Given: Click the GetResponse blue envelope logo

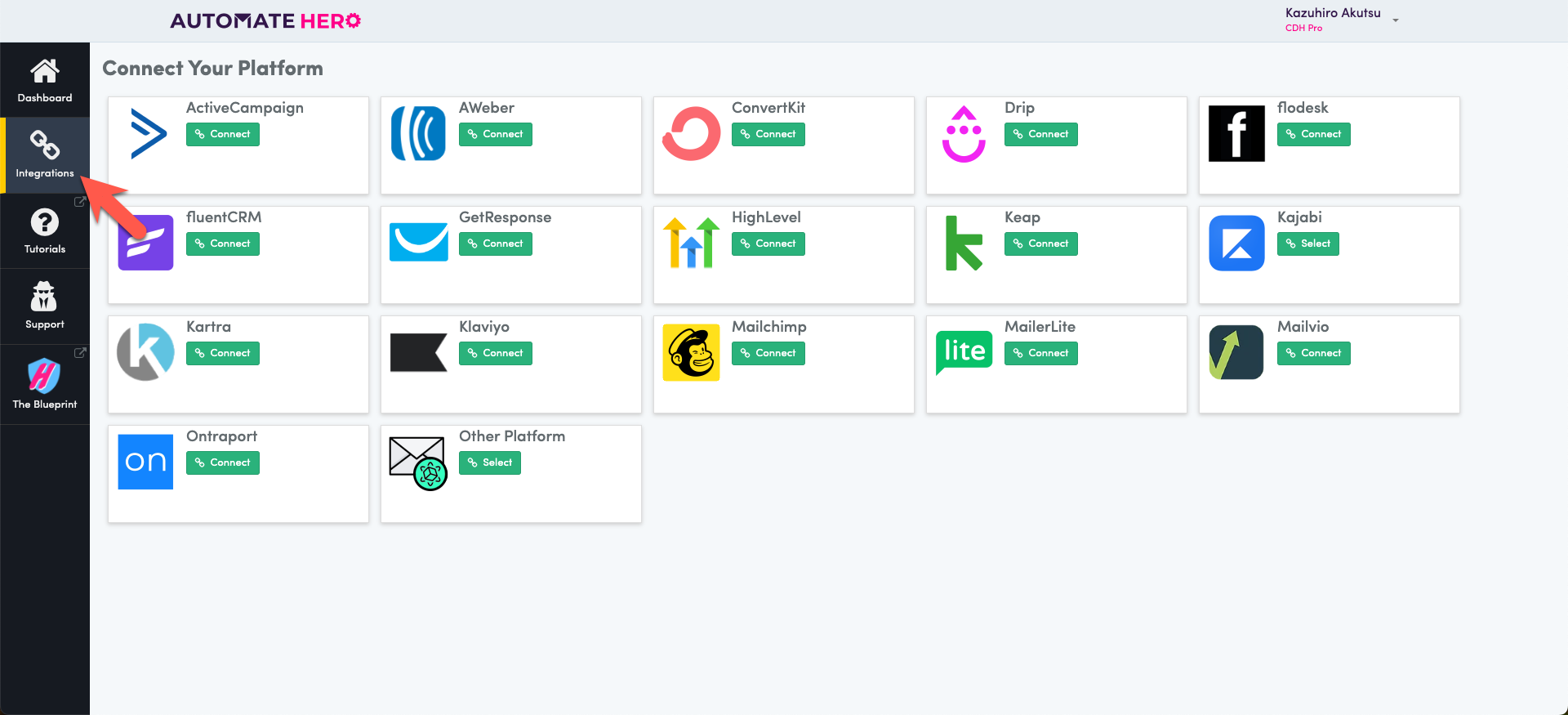Looking at the screenshot, I should pos(418,242).
